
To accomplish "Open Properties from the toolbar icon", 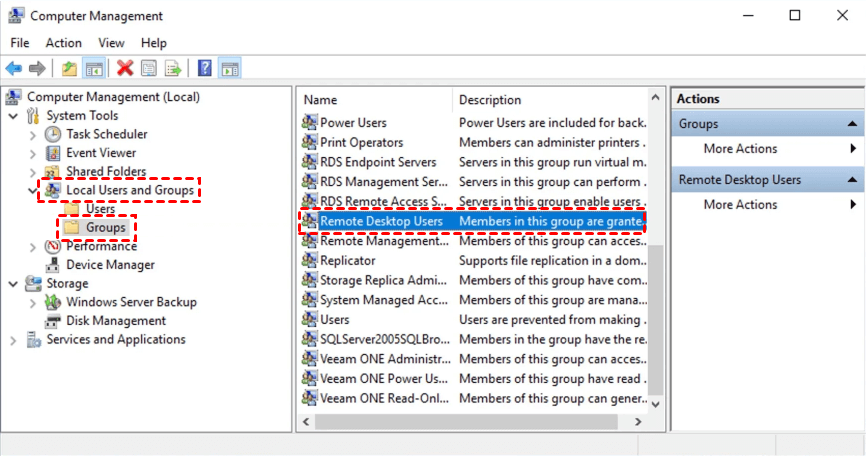I will [x=149, y=68].
